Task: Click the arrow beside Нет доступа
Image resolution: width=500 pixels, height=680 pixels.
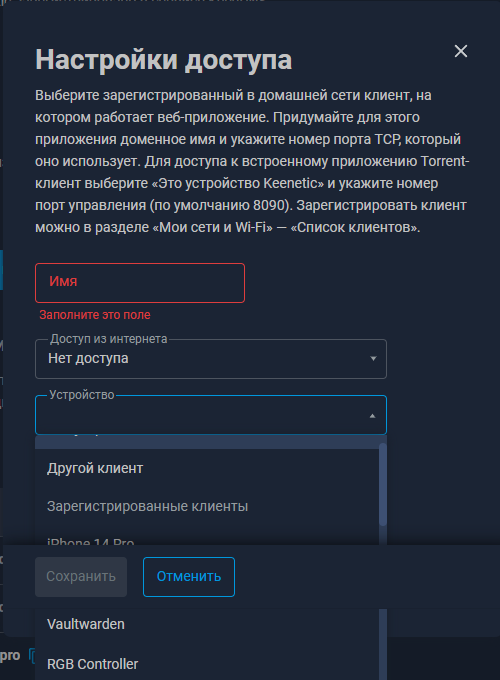Action: (373, 359)
